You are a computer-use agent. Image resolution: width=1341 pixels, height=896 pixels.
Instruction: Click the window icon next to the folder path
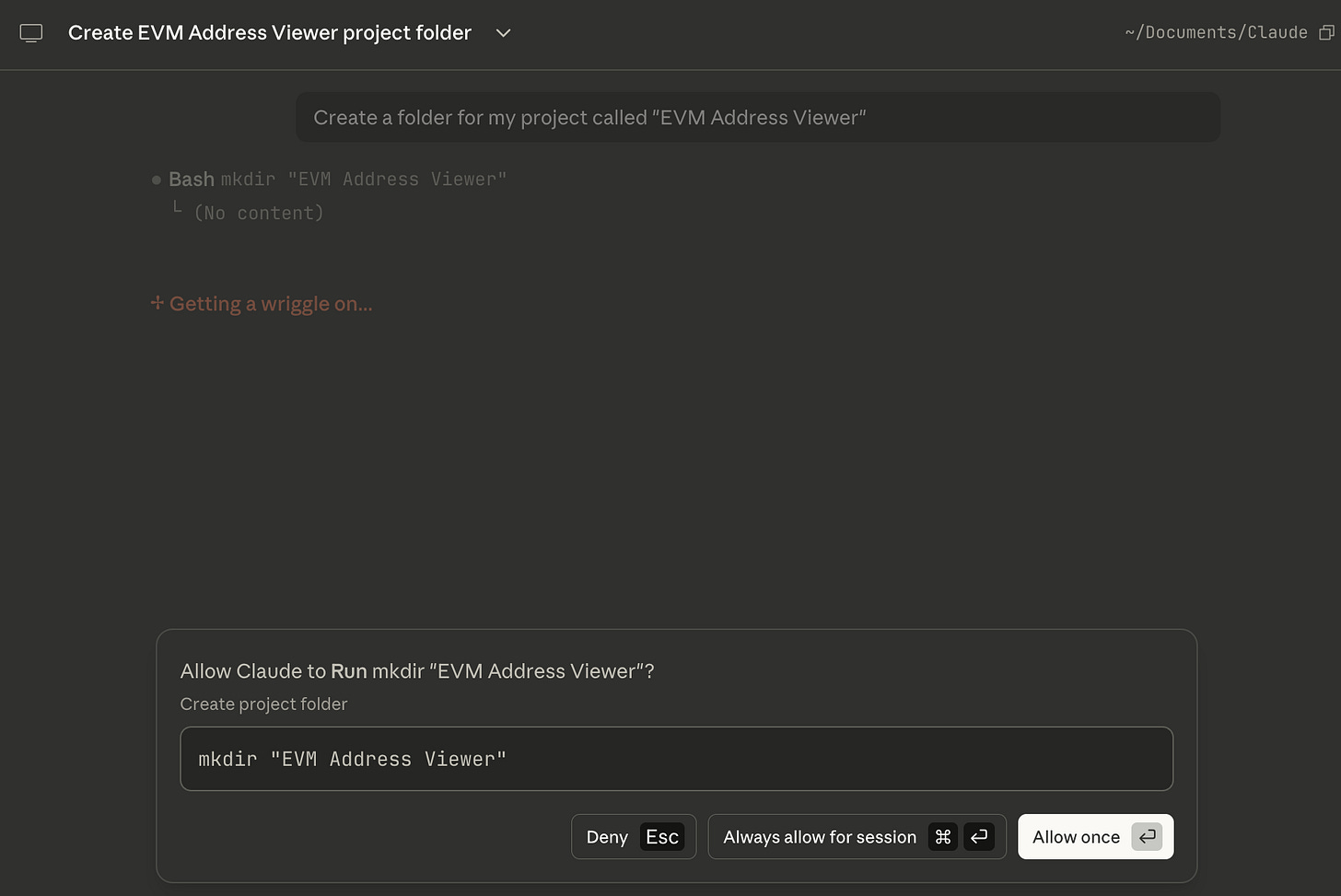pyautogui.click(x=1326, y=32)
